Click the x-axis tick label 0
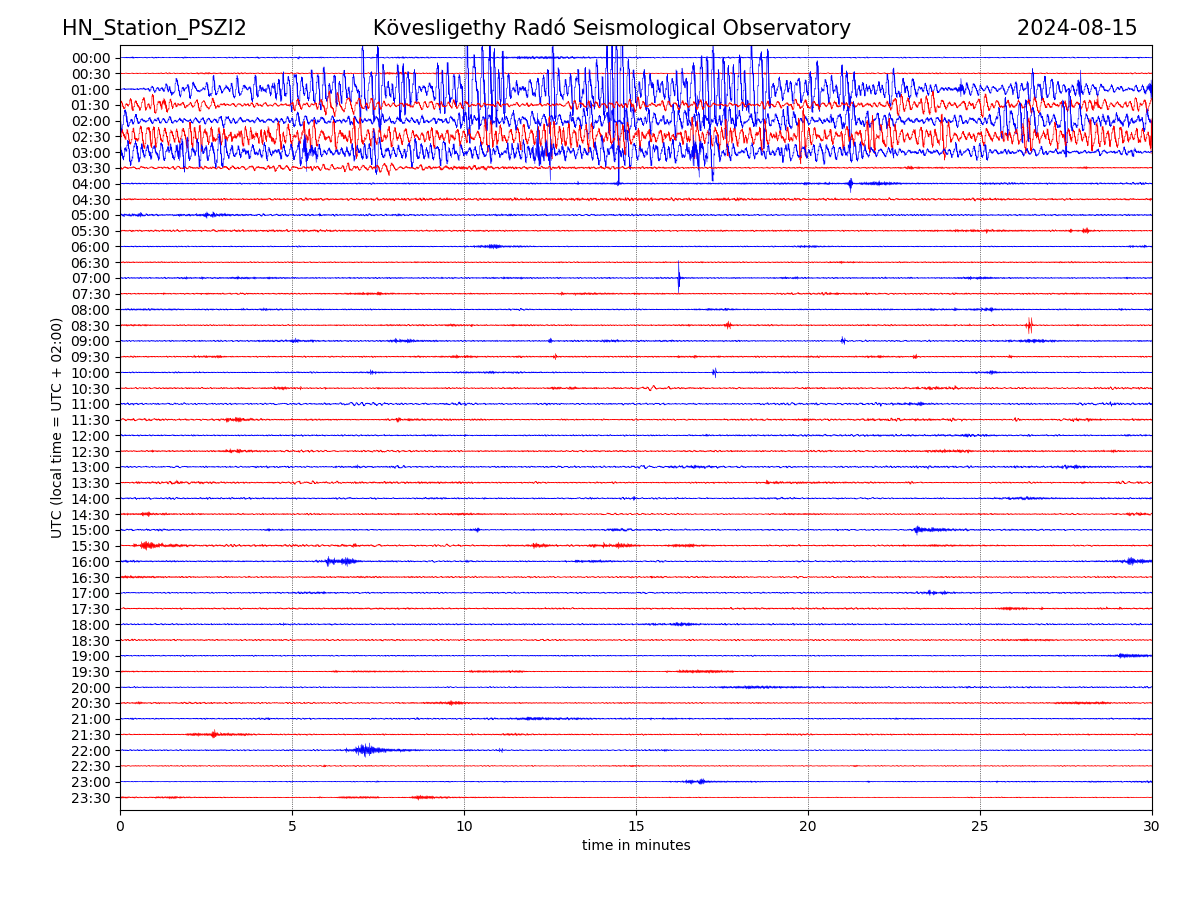The height and width of the screenshot is (900, 1200). coord(120,827)
